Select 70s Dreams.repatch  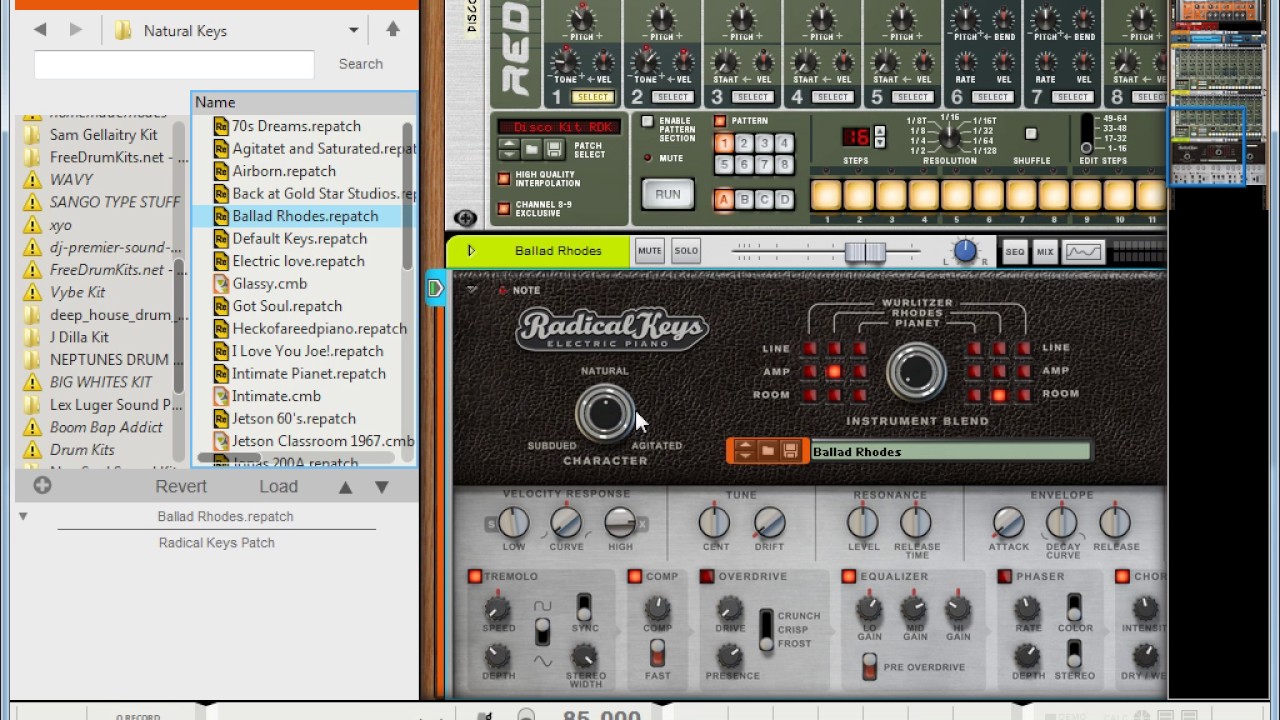tap(296, 126)
